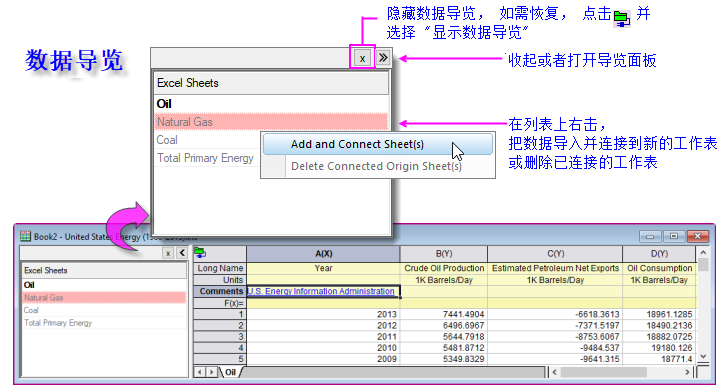This screenshot has width=721, height=385.
Task: Select column A(X) header
Action: tap(323, 254)
